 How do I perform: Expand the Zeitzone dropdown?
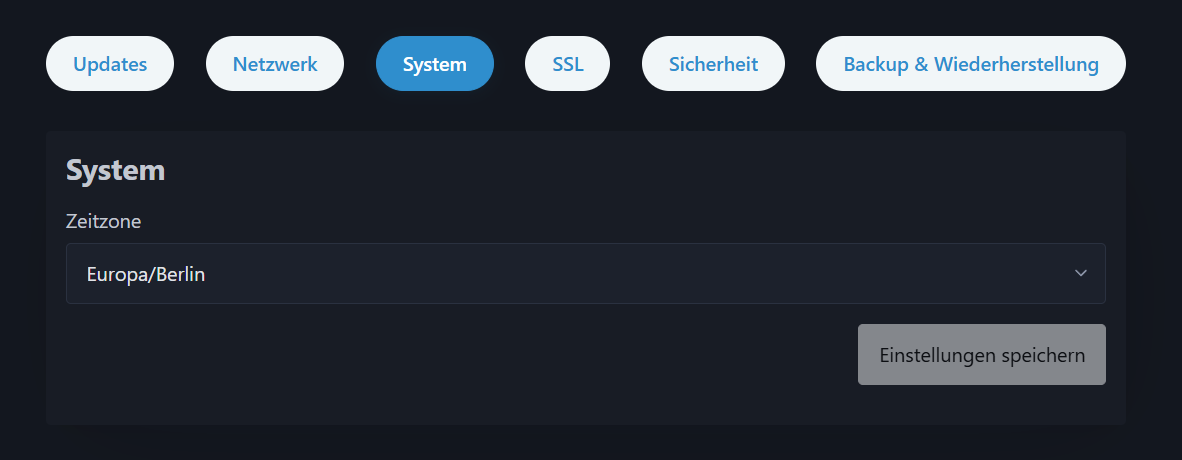tap(585, 273)
